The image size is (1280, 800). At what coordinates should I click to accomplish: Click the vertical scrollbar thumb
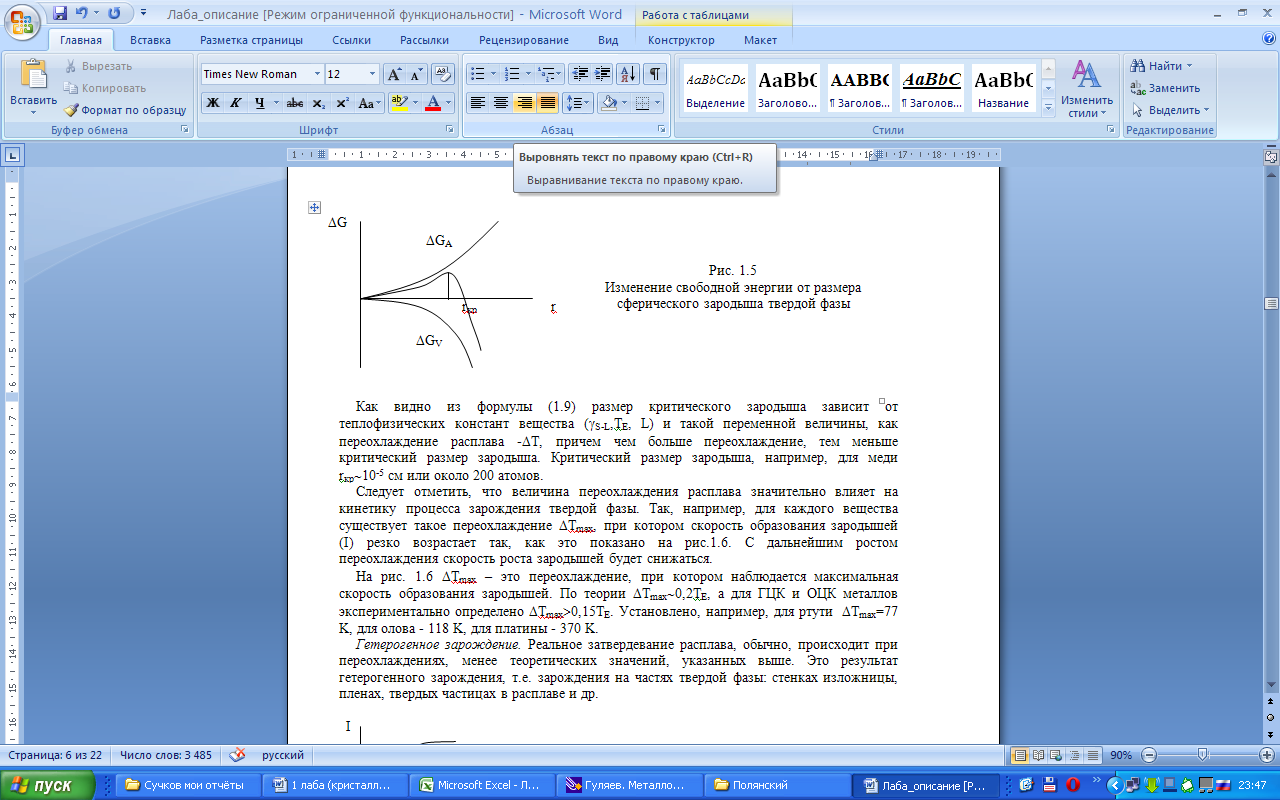click(1271, 304)
